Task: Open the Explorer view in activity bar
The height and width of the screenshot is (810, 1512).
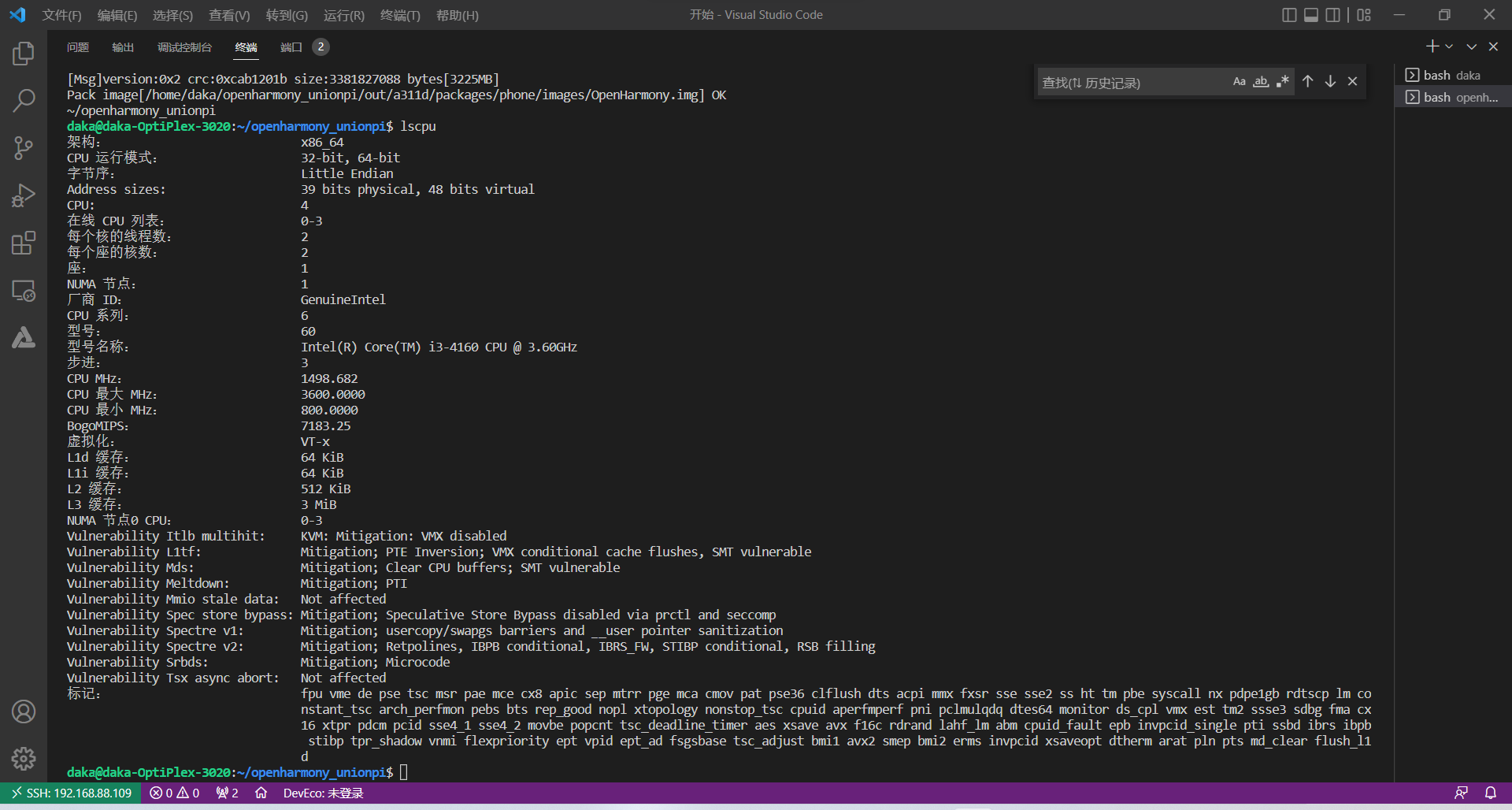Action: coord(24,54)
